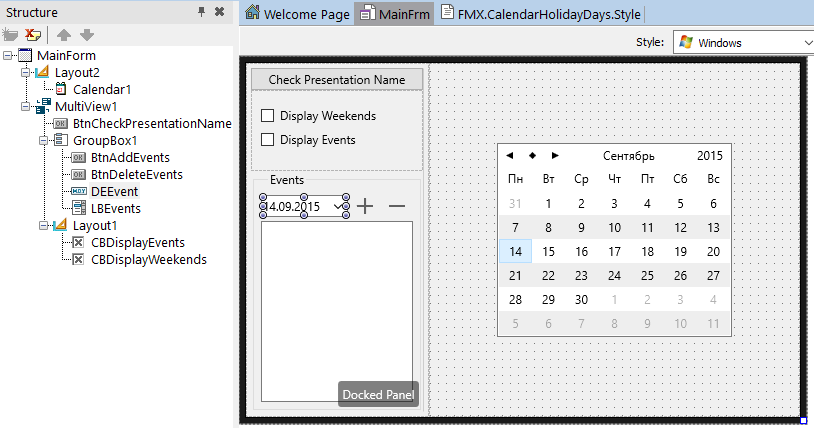Collapse the MainForm tree node
Image resolution: width=814 pixels, height=428 pixels.
coord(7,55)
